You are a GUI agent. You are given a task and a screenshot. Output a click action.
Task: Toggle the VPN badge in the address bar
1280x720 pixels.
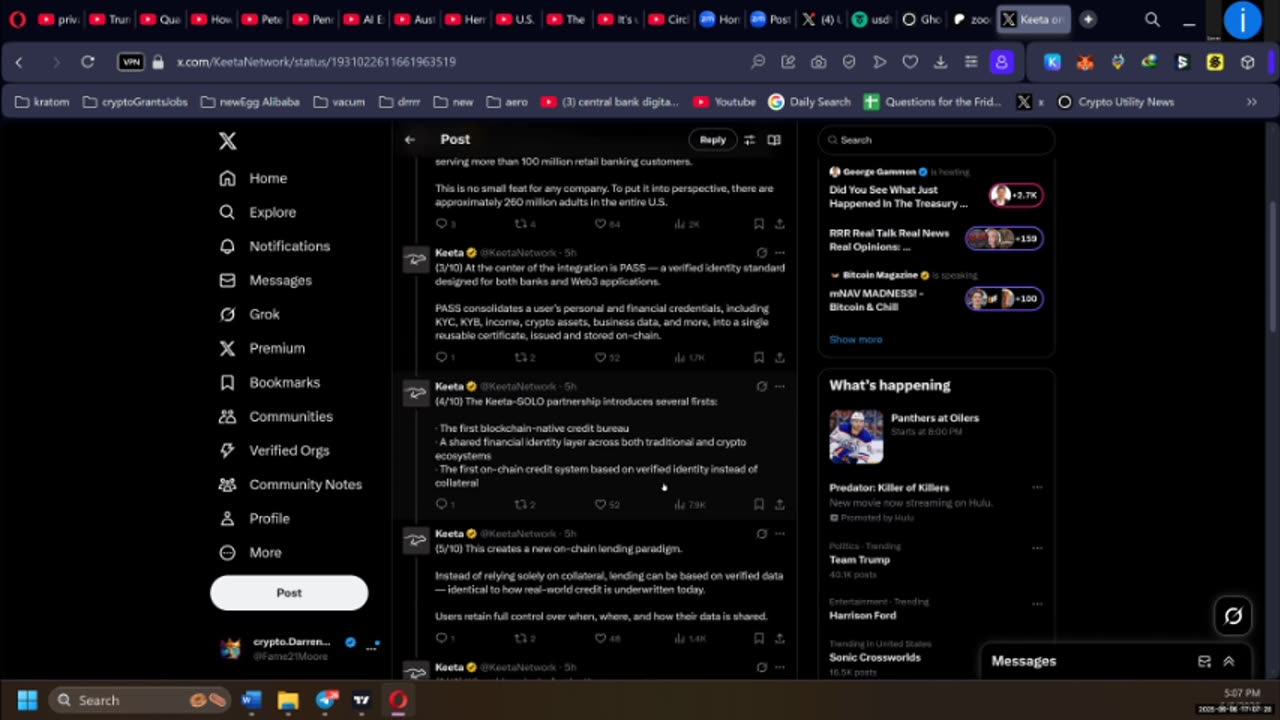click(x=131, y=62)
